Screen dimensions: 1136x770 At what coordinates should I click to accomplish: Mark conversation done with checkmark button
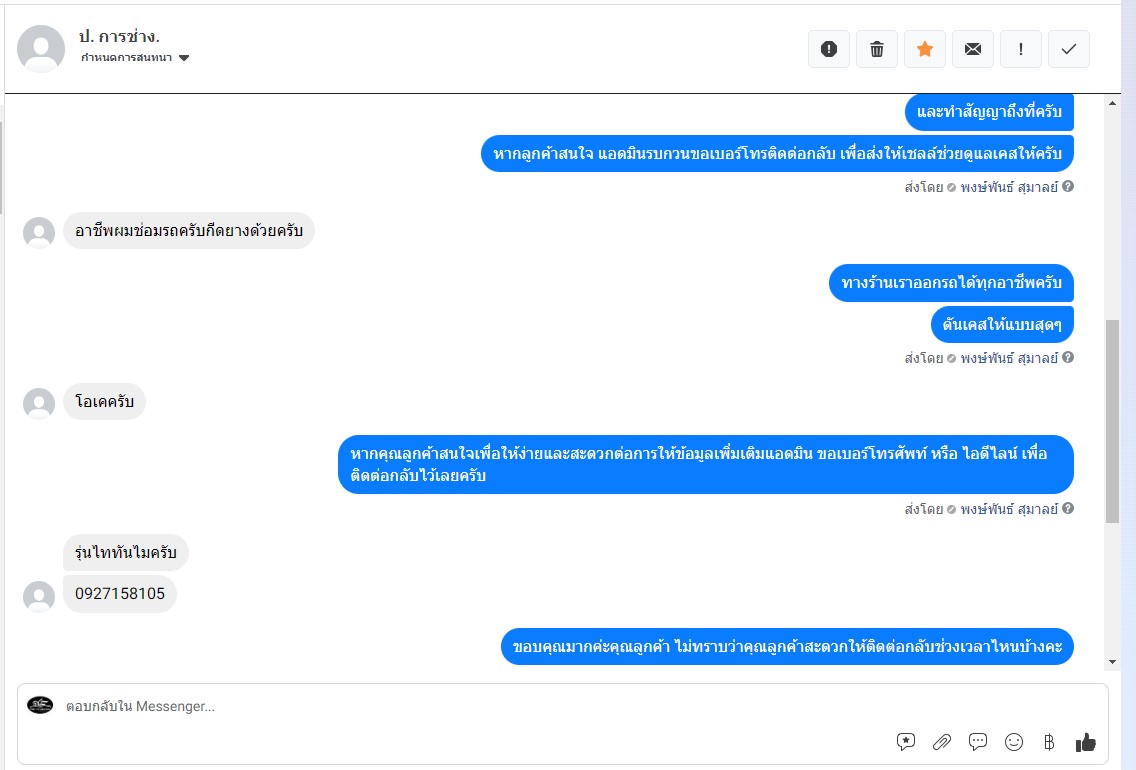tap(1069, 49)
